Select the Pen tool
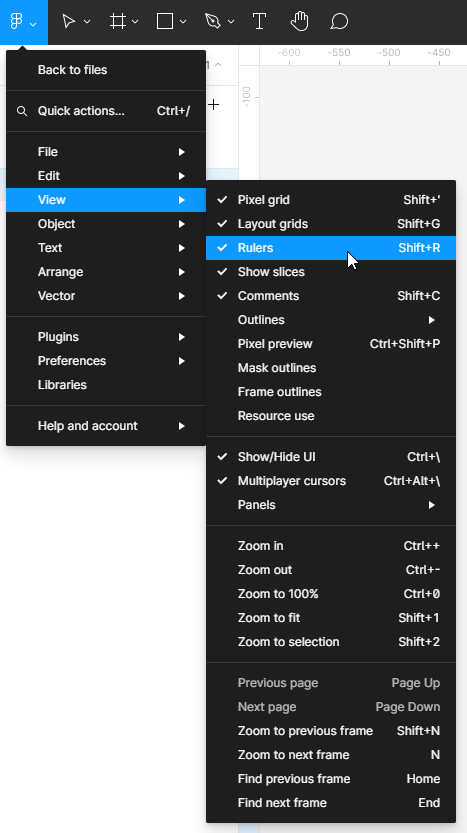Image resolution: width=467 pixels, height=833 pixels. [x=213, y=22]
